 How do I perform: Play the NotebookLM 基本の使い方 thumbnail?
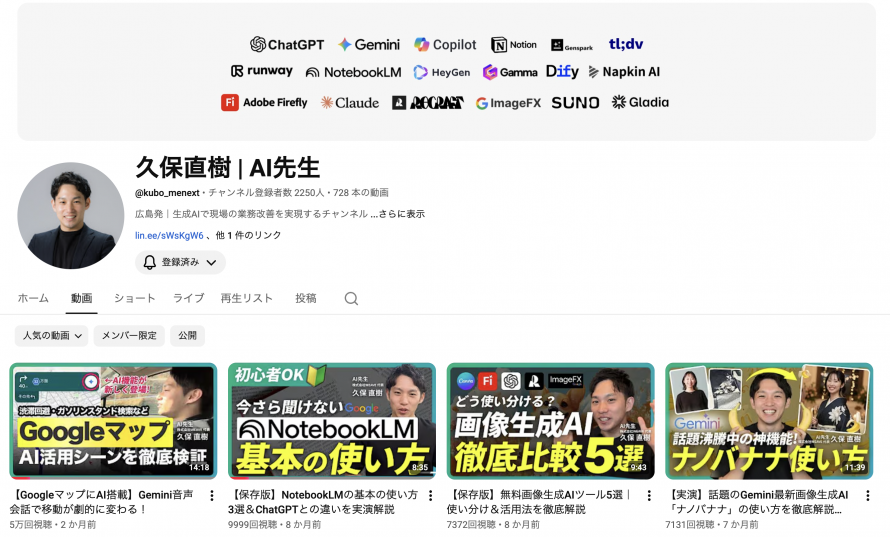(x=332, y=421)
